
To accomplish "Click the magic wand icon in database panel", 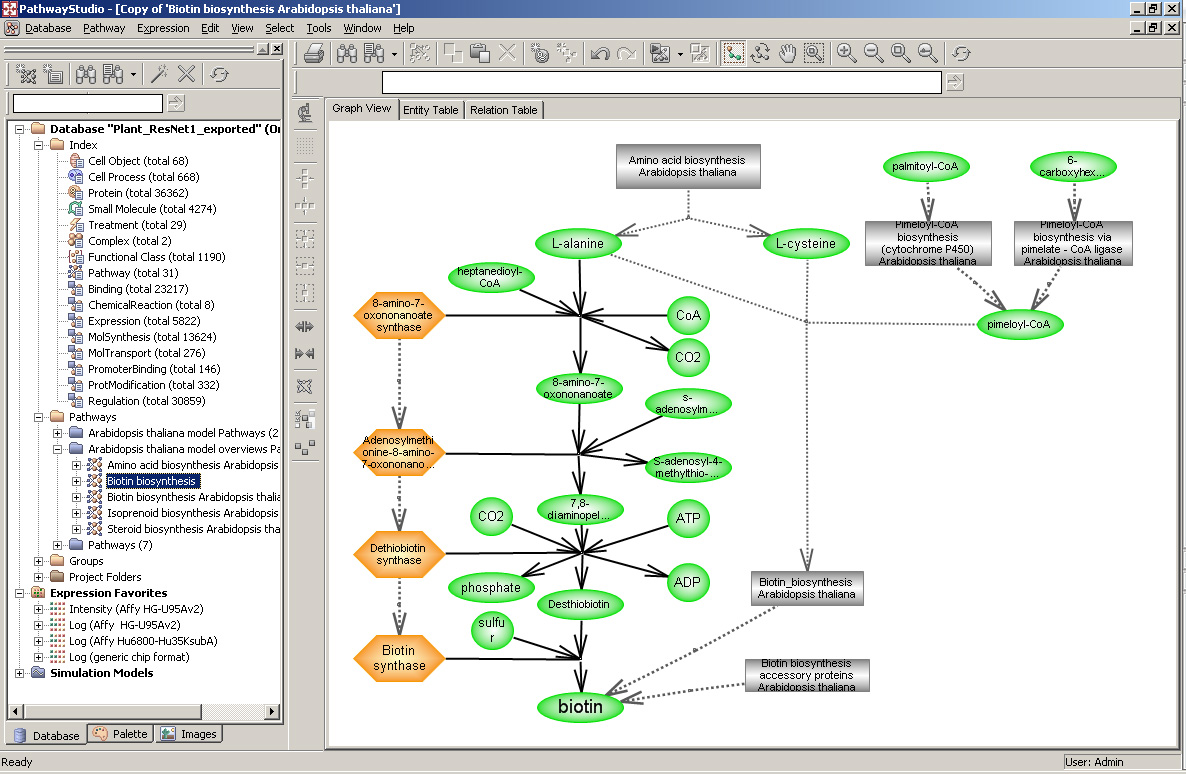I will tap(159, 74).
